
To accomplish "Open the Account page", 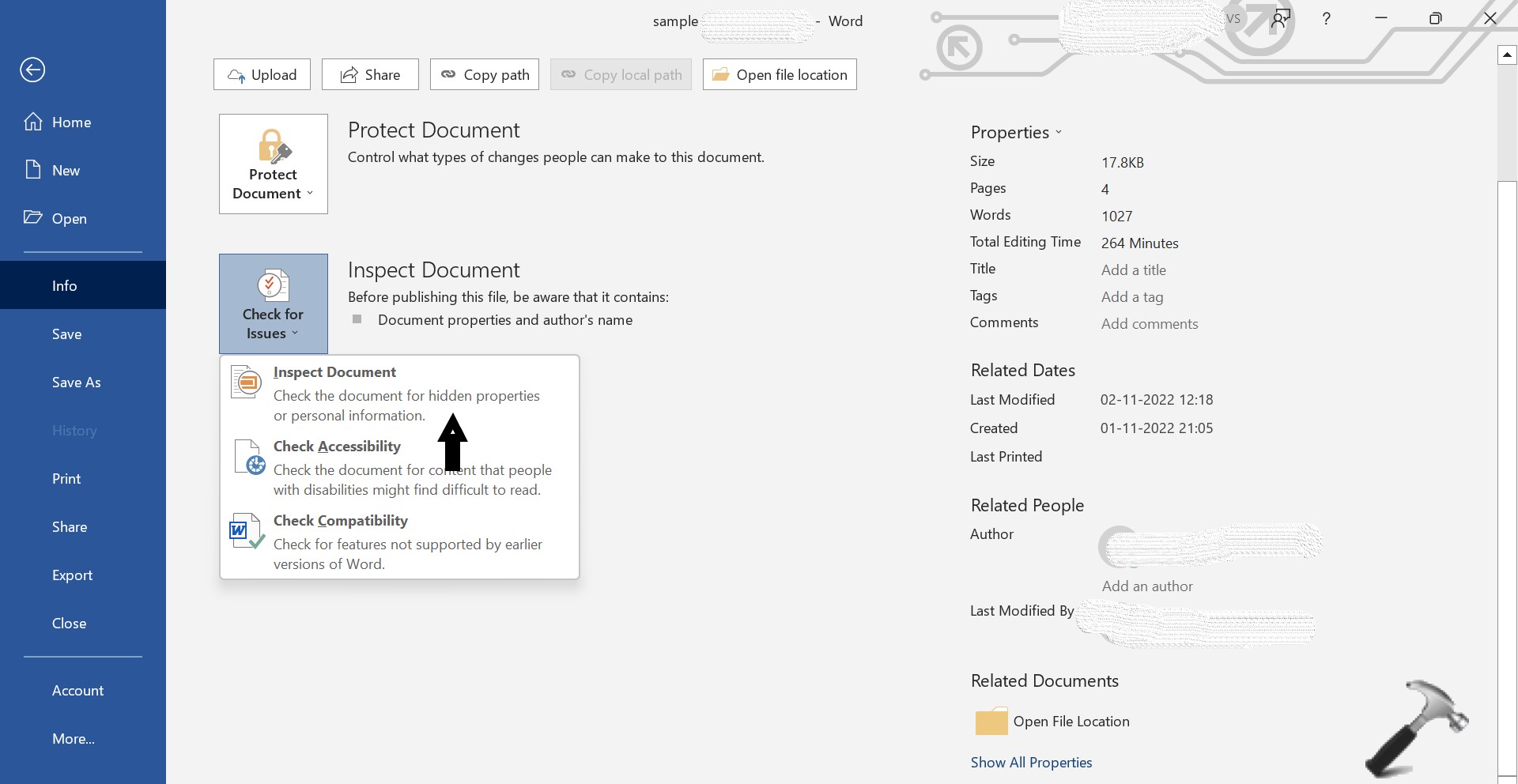I will pos(77,690).
